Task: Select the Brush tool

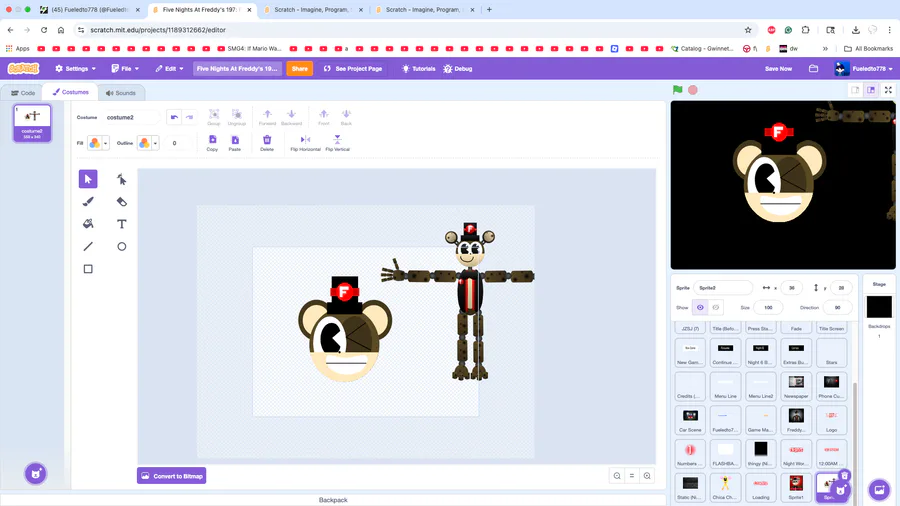Action: (x=88, y=201)
